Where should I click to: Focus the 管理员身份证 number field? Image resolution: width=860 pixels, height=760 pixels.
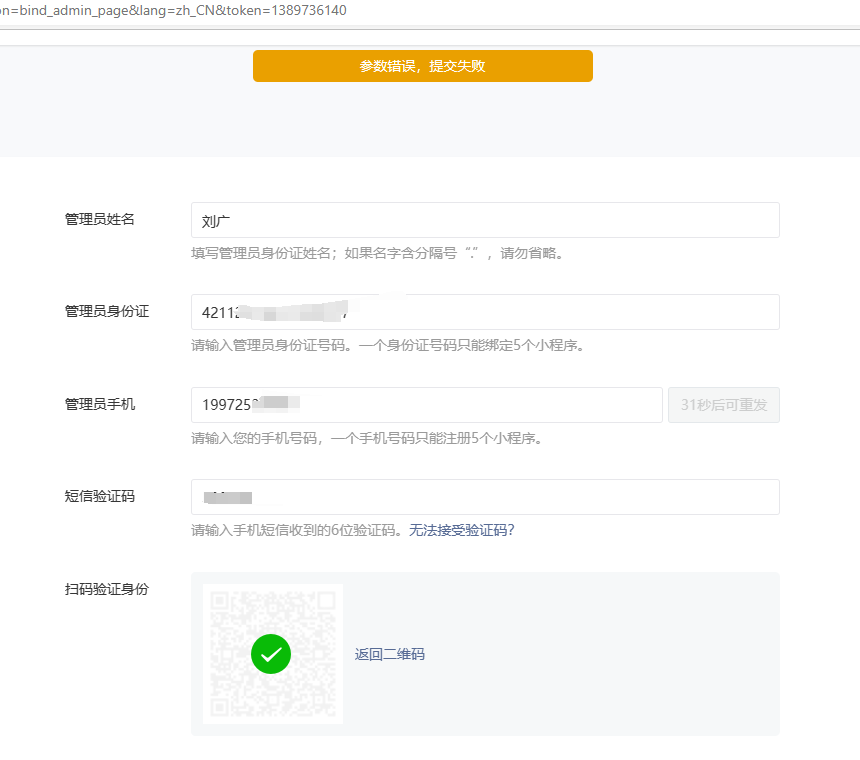click(485, 312)
